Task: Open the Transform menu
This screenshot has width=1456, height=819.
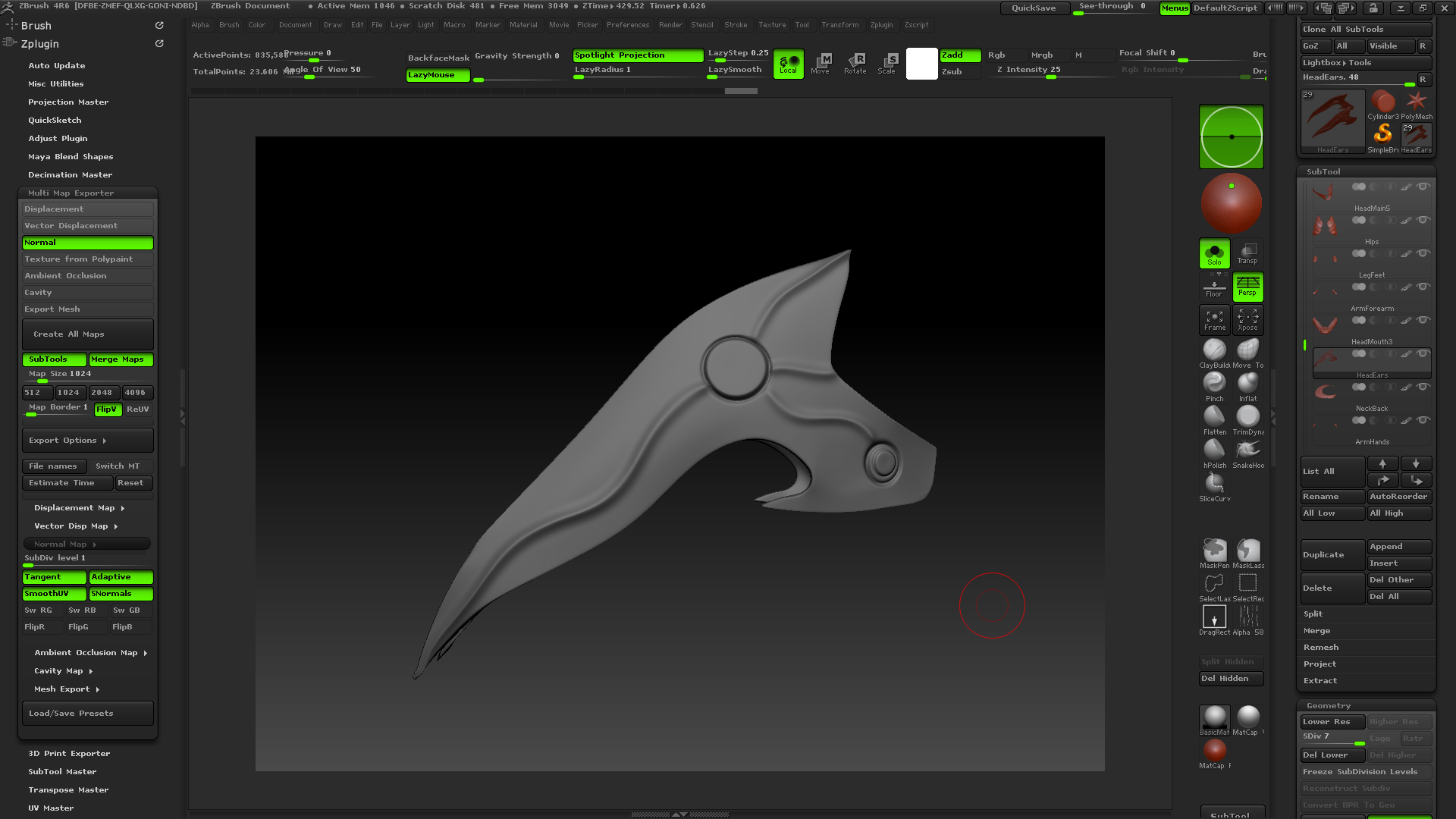Action: click(840, 25)
